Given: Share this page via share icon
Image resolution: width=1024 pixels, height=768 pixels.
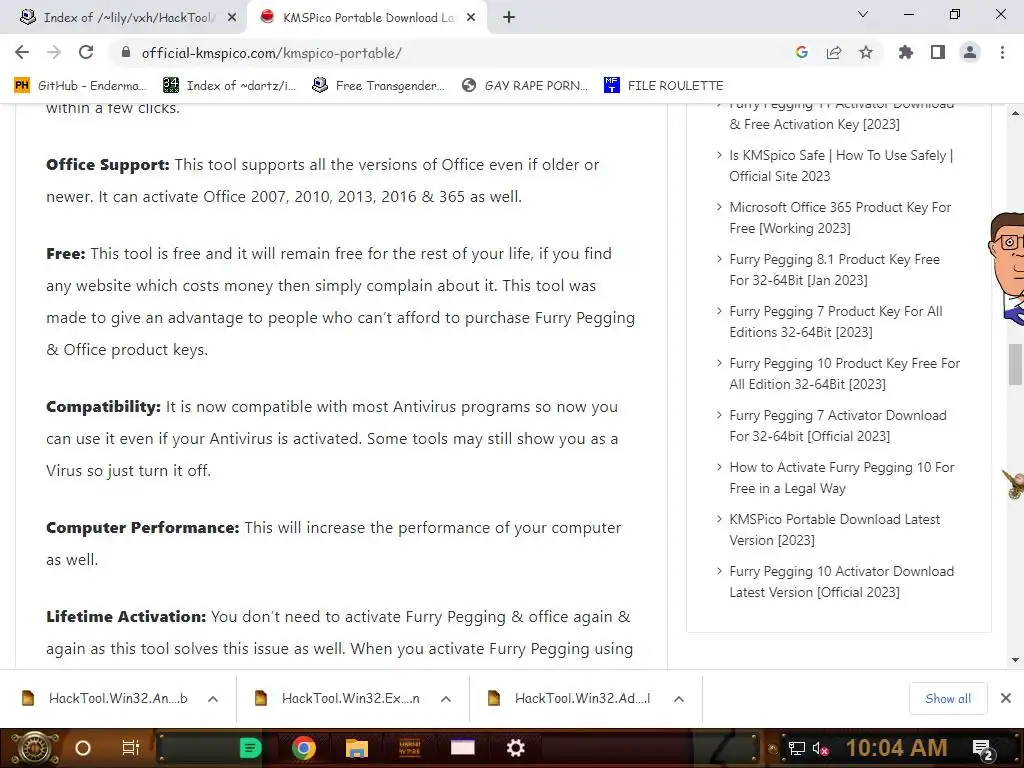Looking at the screenshot, I should click(x=834, y=52).
